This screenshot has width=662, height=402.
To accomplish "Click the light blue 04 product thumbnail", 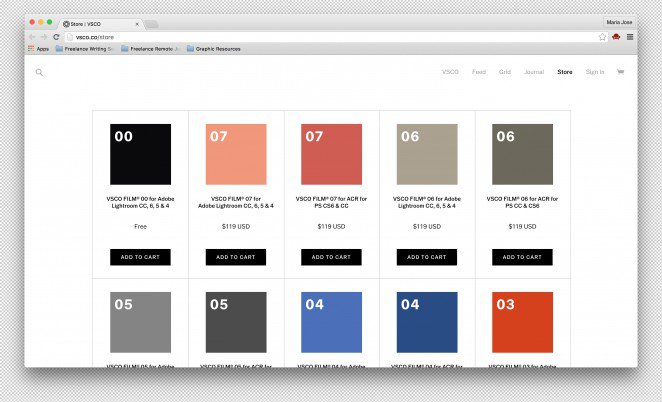I will click(331, 322).
